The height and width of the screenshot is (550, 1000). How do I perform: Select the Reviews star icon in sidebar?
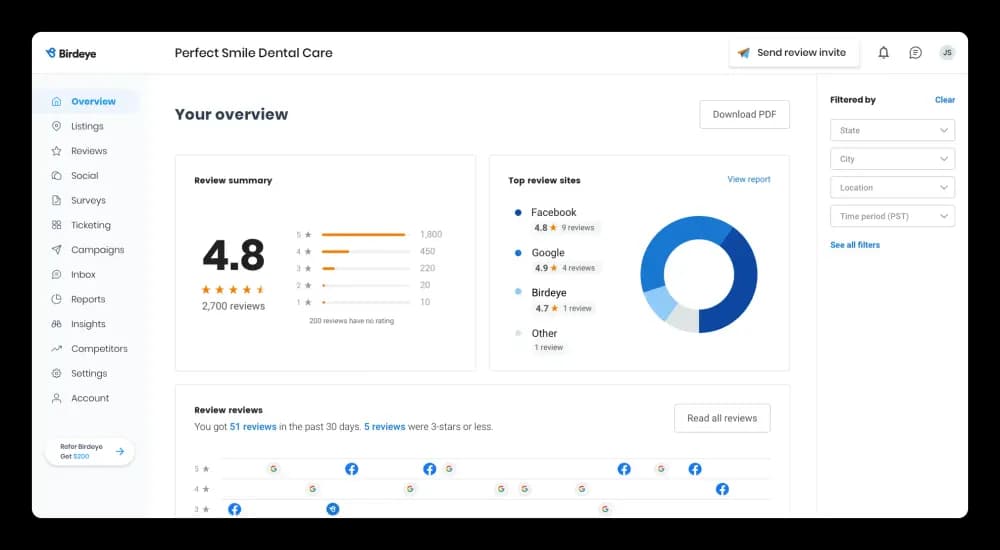57,151
